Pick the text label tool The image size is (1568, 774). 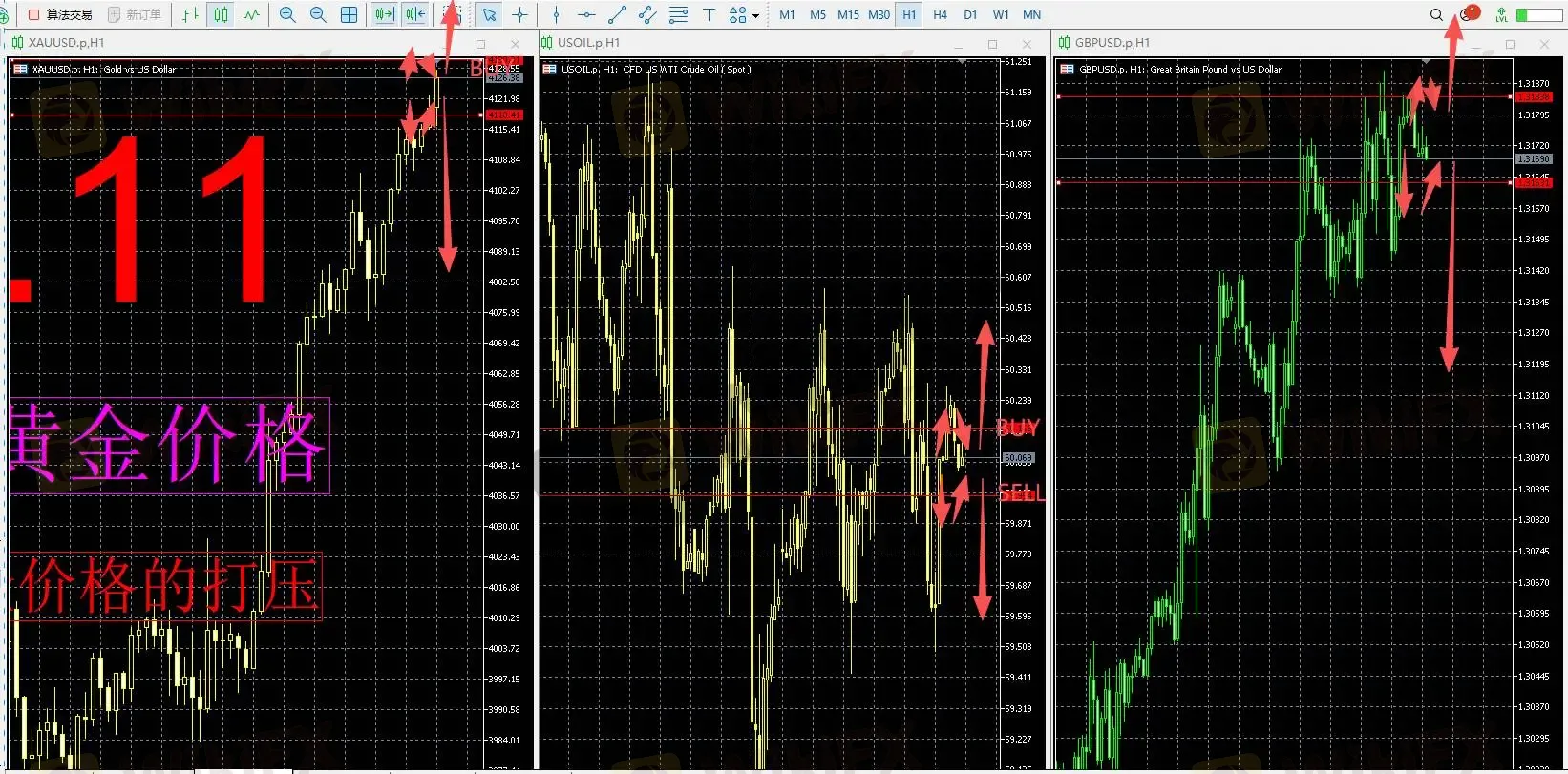tap(709, 14)
